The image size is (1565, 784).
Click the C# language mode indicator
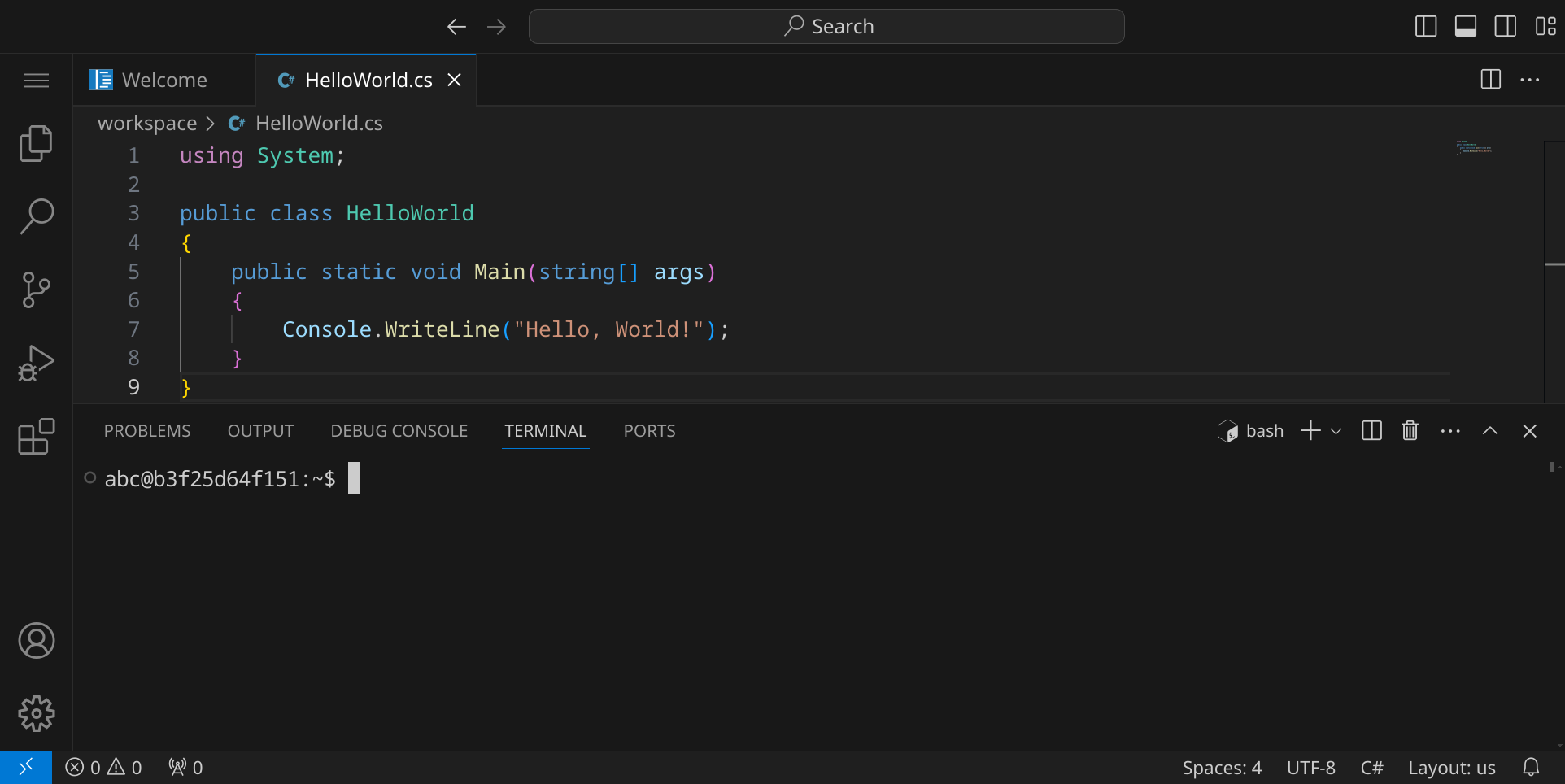point(1371,768)
